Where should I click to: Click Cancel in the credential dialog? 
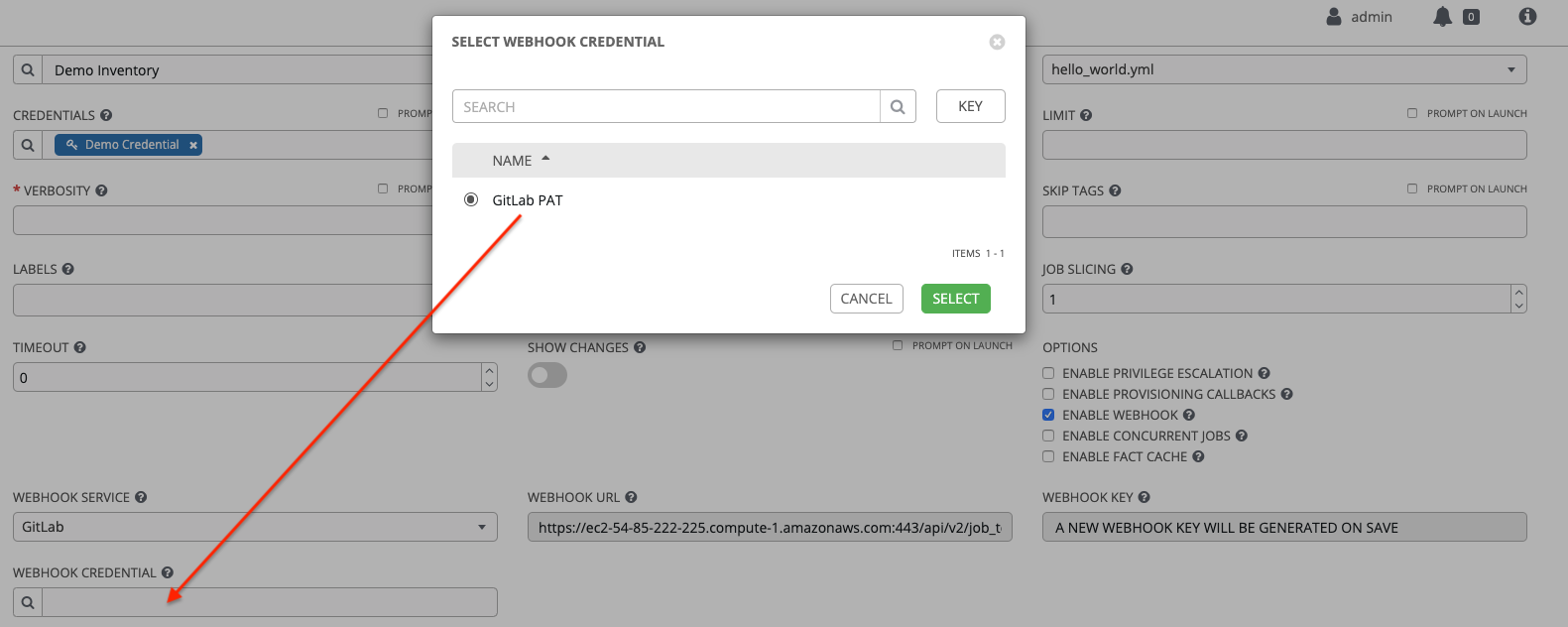tap(866, 299)
